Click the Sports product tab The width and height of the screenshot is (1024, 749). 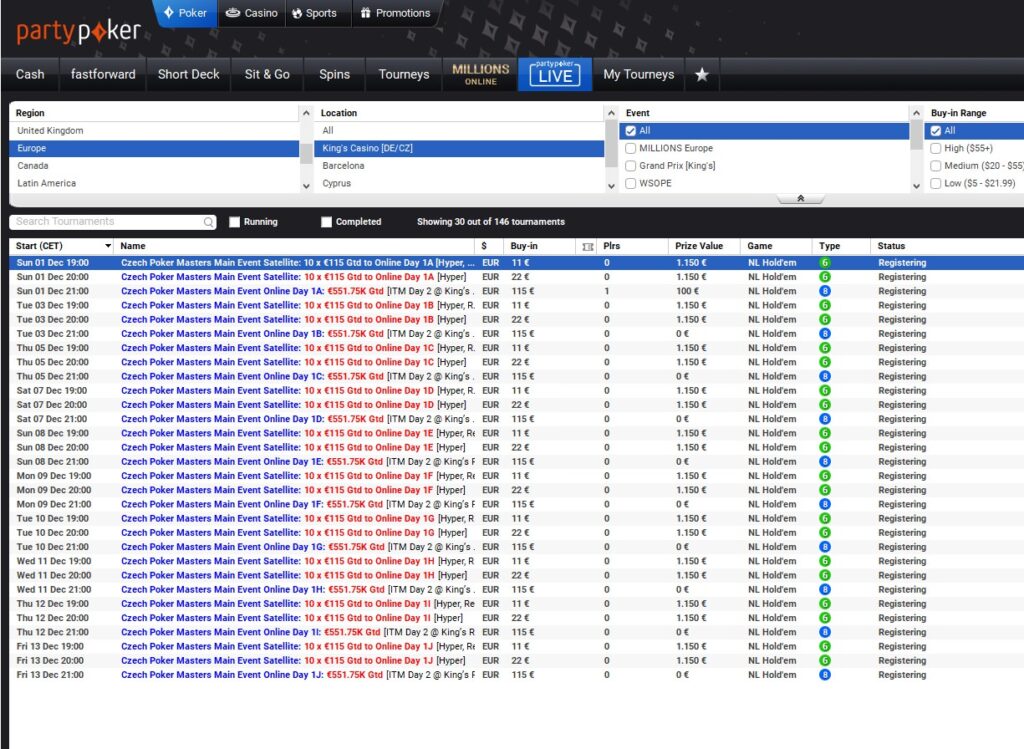pyautogui.click(x=314, y=13)
